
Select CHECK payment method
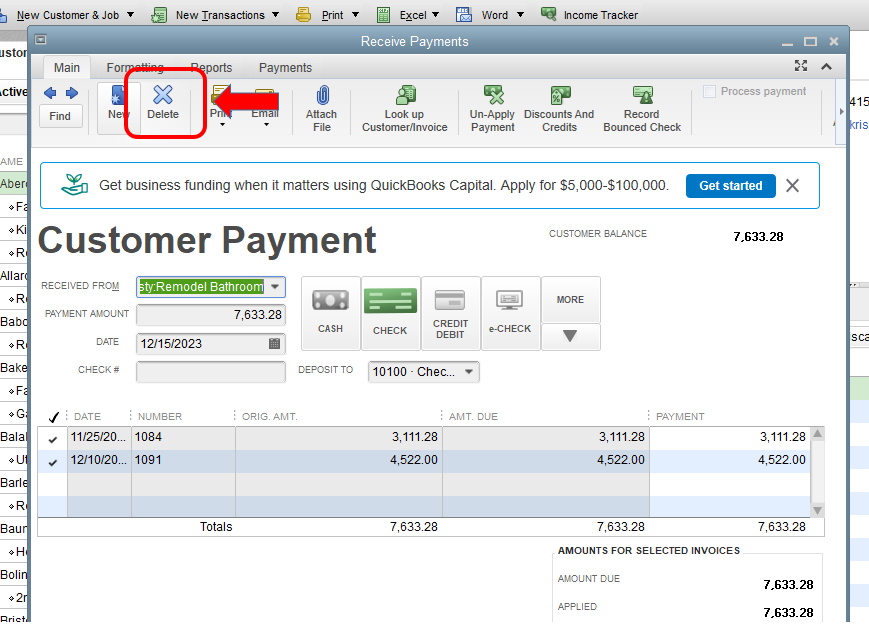[390, 313]
